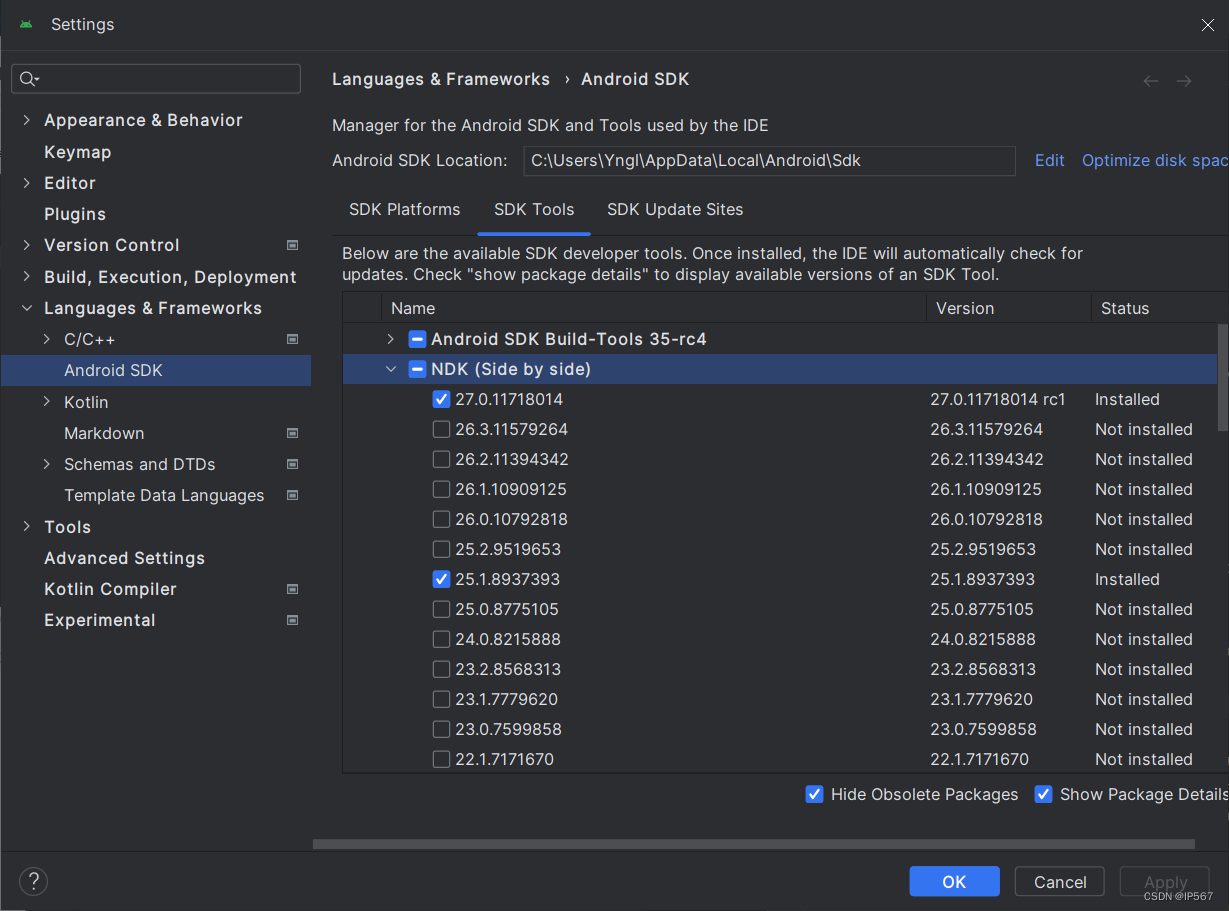
Task: Click Languages & Frameworks breadcrumb
Action: click(441, 79)
